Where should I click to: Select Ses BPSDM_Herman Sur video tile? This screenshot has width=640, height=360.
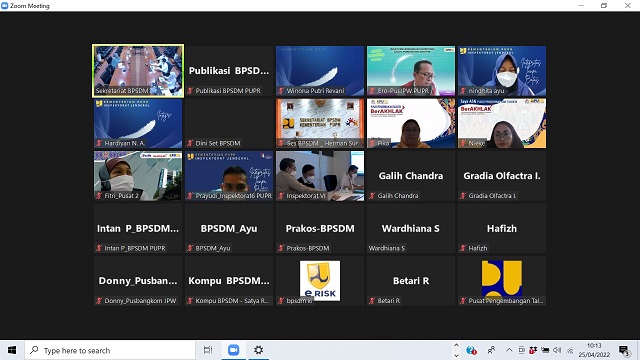(320, 123)
